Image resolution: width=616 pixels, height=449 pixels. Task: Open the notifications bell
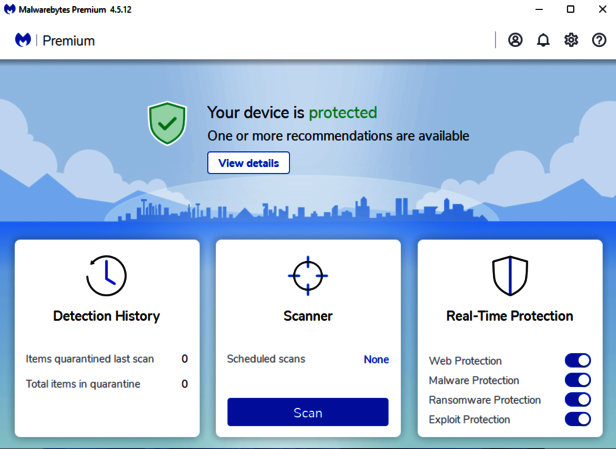pos(543,40)
